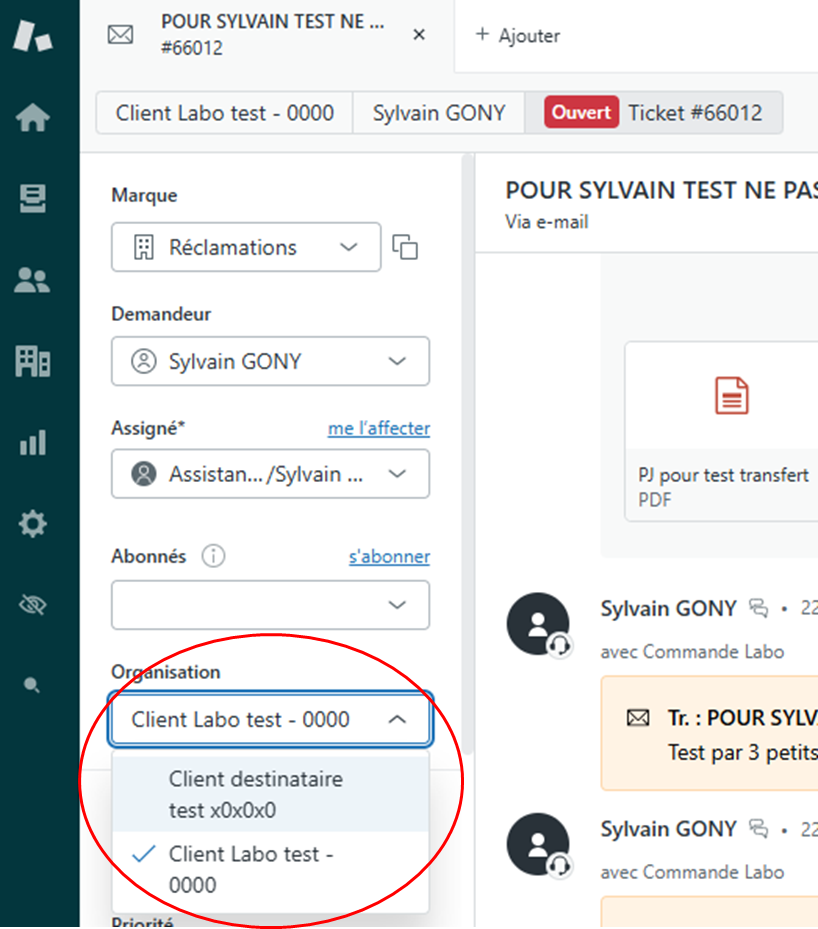Click the 'me l'affecter' link
Image resolution: width=818 pixels, height=929 pixels.
pos(378,428)
